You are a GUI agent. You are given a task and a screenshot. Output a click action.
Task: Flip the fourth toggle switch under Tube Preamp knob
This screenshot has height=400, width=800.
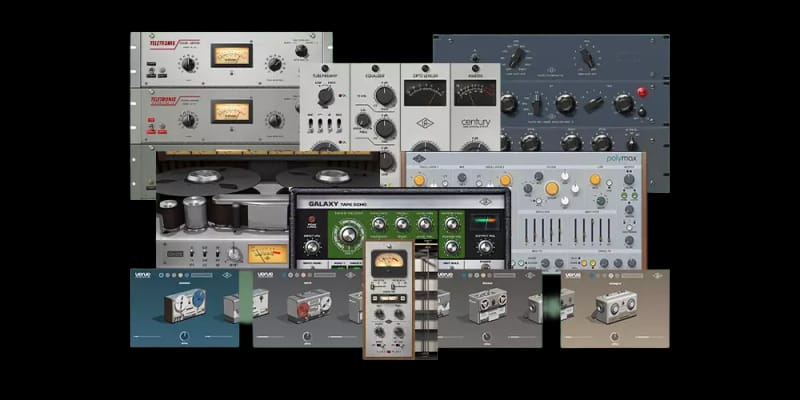(x=337, y=125)
